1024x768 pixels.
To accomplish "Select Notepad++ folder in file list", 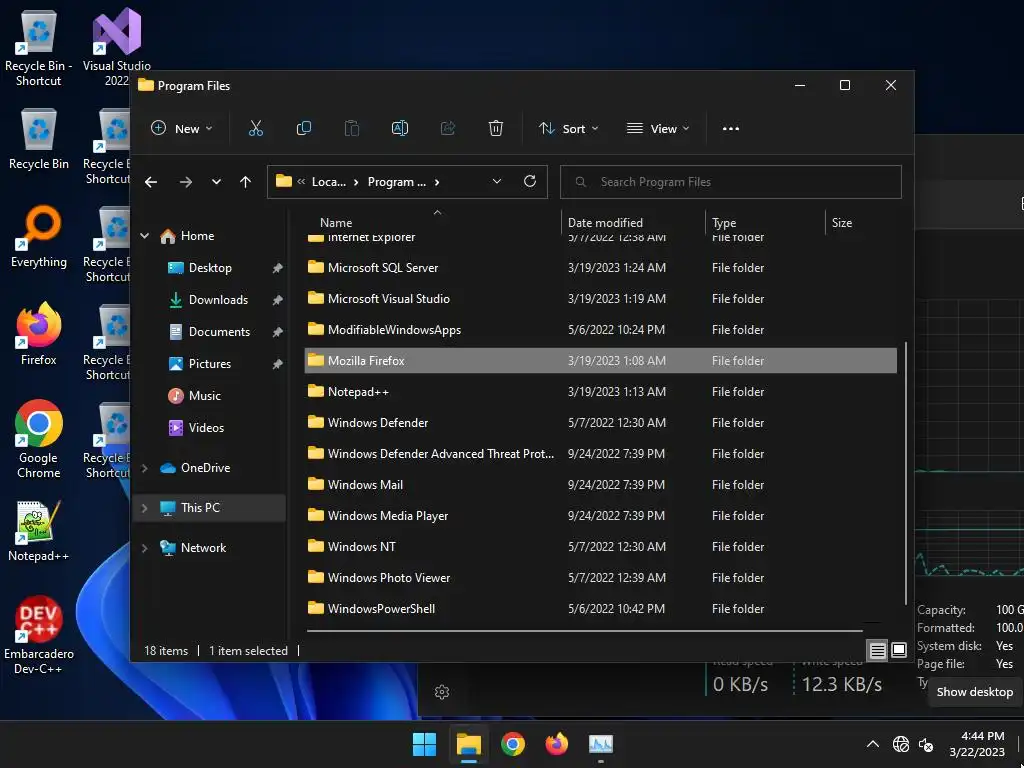I will [x=600, y=392].
